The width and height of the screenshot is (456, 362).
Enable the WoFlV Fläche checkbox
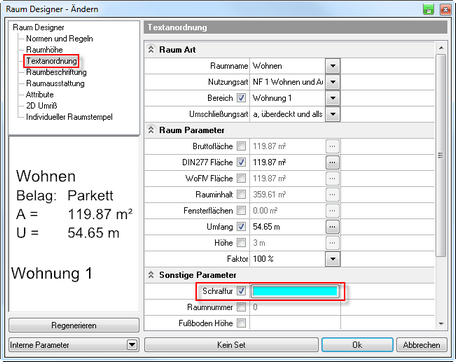(241, 178)
